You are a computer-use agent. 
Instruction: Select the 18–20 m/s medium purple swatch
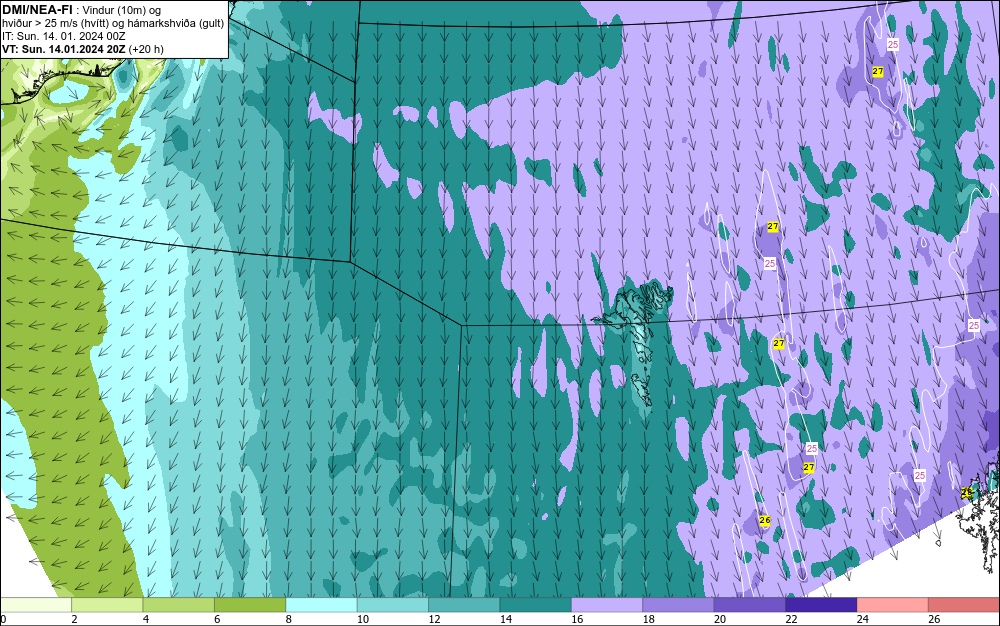(x=679, y=605)
